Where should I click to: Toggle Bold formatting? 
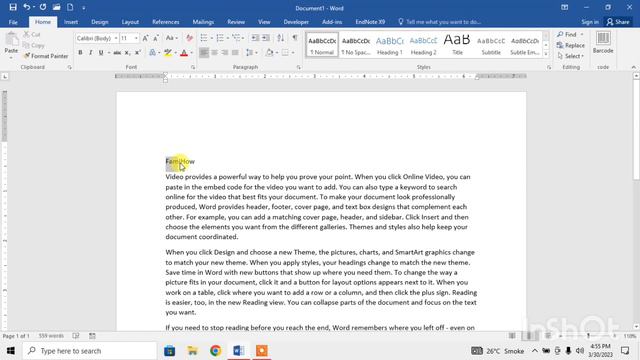click(x=80, y=53)
